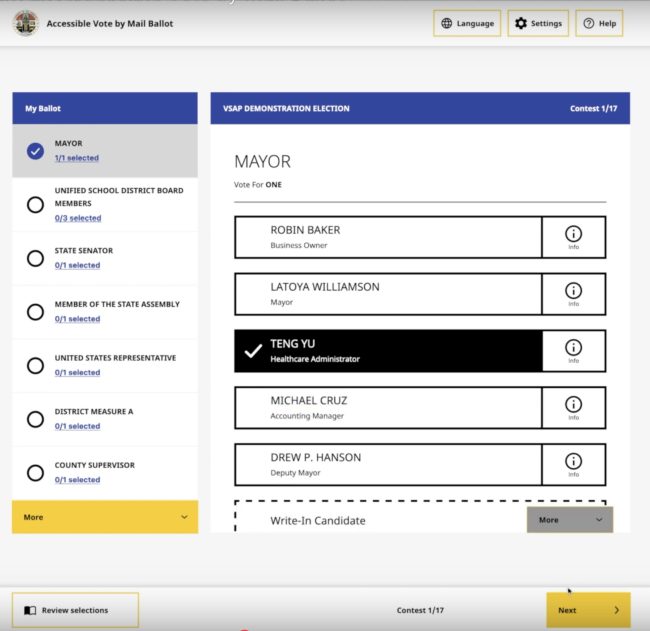The height and width of the screenshot is (631, 650).
Task: Expand gray More button near Write-In
Action: (569, 520)
